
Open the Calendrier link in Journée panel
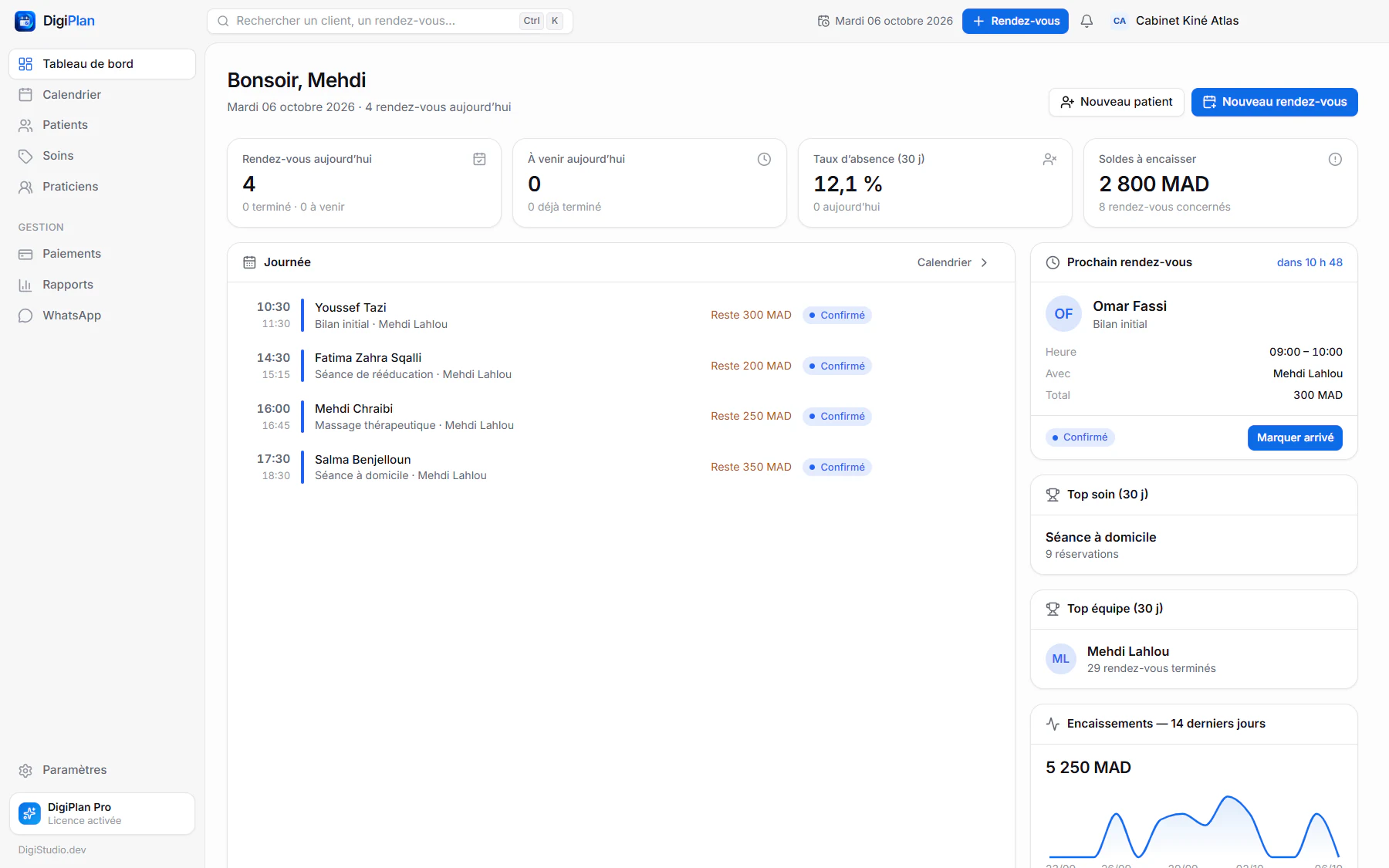953,262
